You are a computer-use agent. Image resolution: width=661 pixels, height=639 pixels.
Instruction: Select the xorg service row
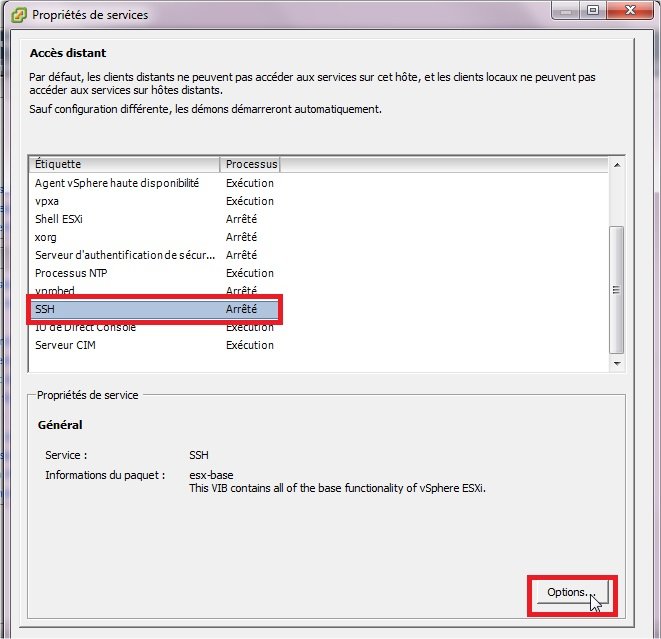(x=46, y=237)
